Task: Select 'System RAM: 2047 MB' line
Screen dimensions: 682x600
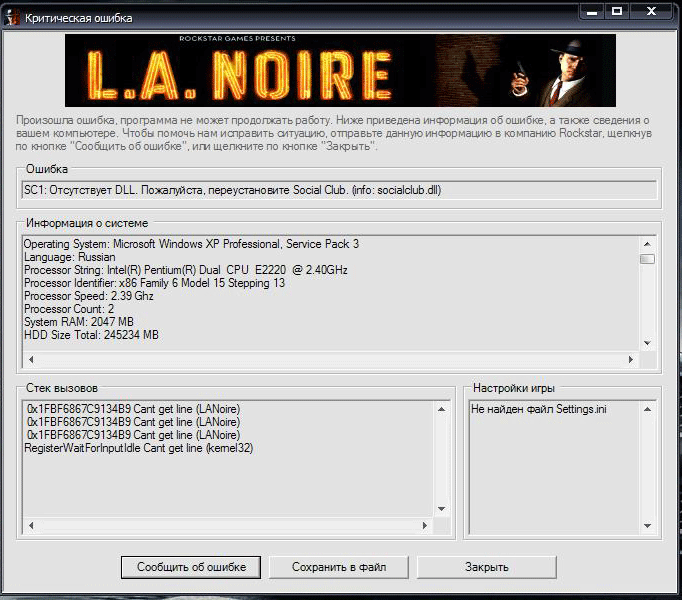Action: click(x=79, y=322)
